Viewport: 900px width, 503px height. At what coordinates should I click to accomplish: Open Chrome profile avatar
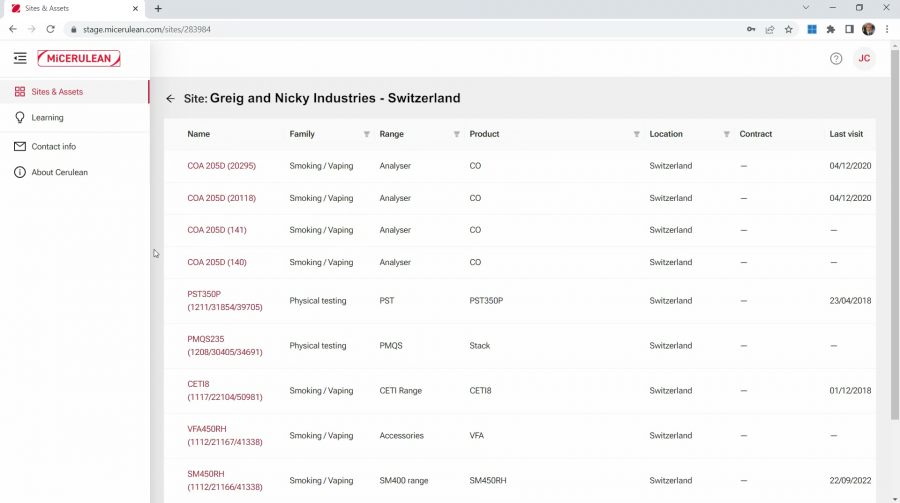click(868, 29)
